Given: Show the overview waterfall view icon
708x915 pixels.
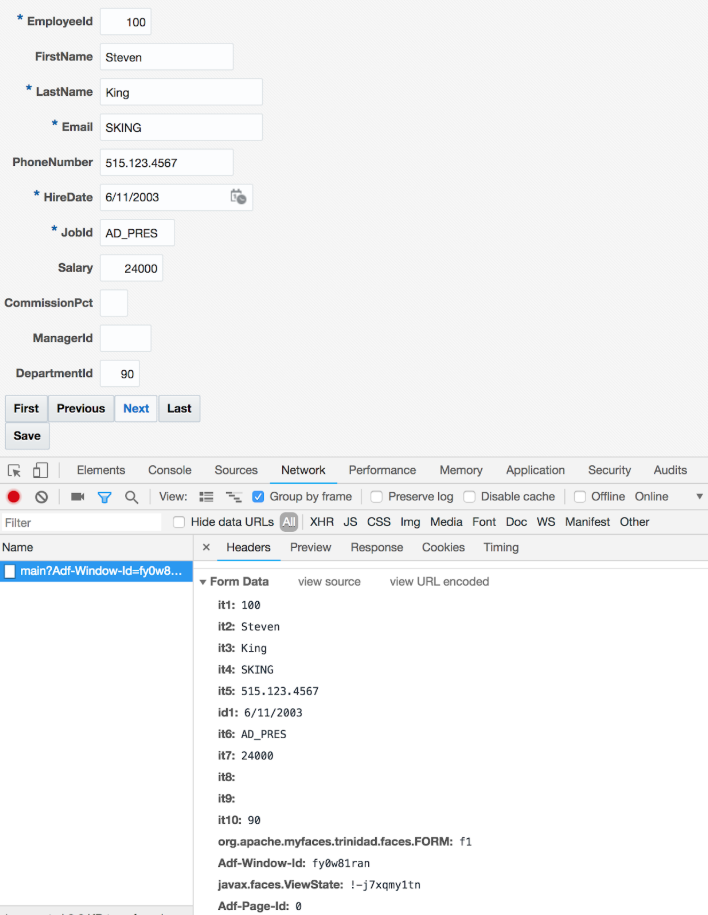Looking at the screenshot, I should click(234, 497).
